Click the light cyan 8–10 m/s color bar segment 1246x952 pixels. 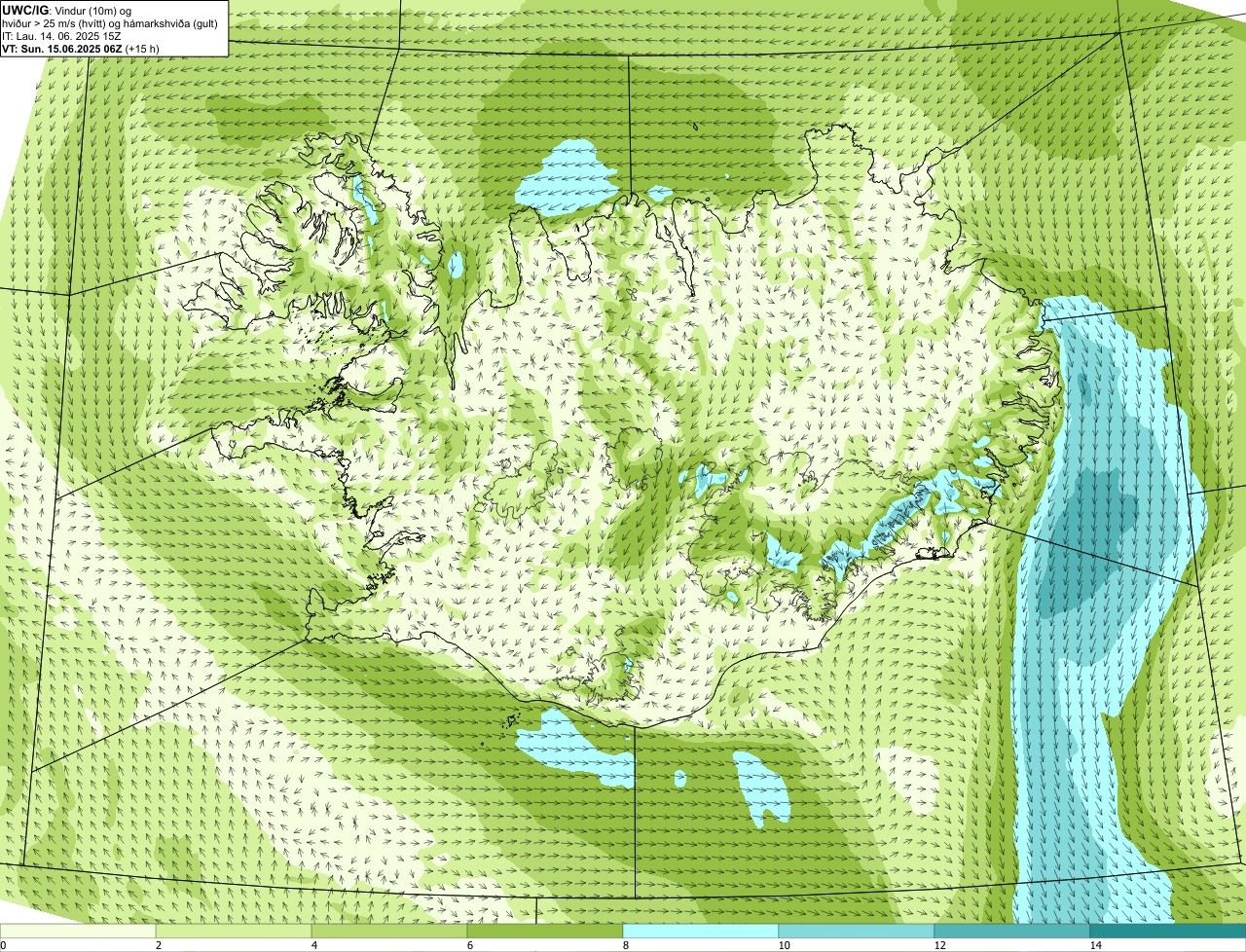(x=701, y=931)
